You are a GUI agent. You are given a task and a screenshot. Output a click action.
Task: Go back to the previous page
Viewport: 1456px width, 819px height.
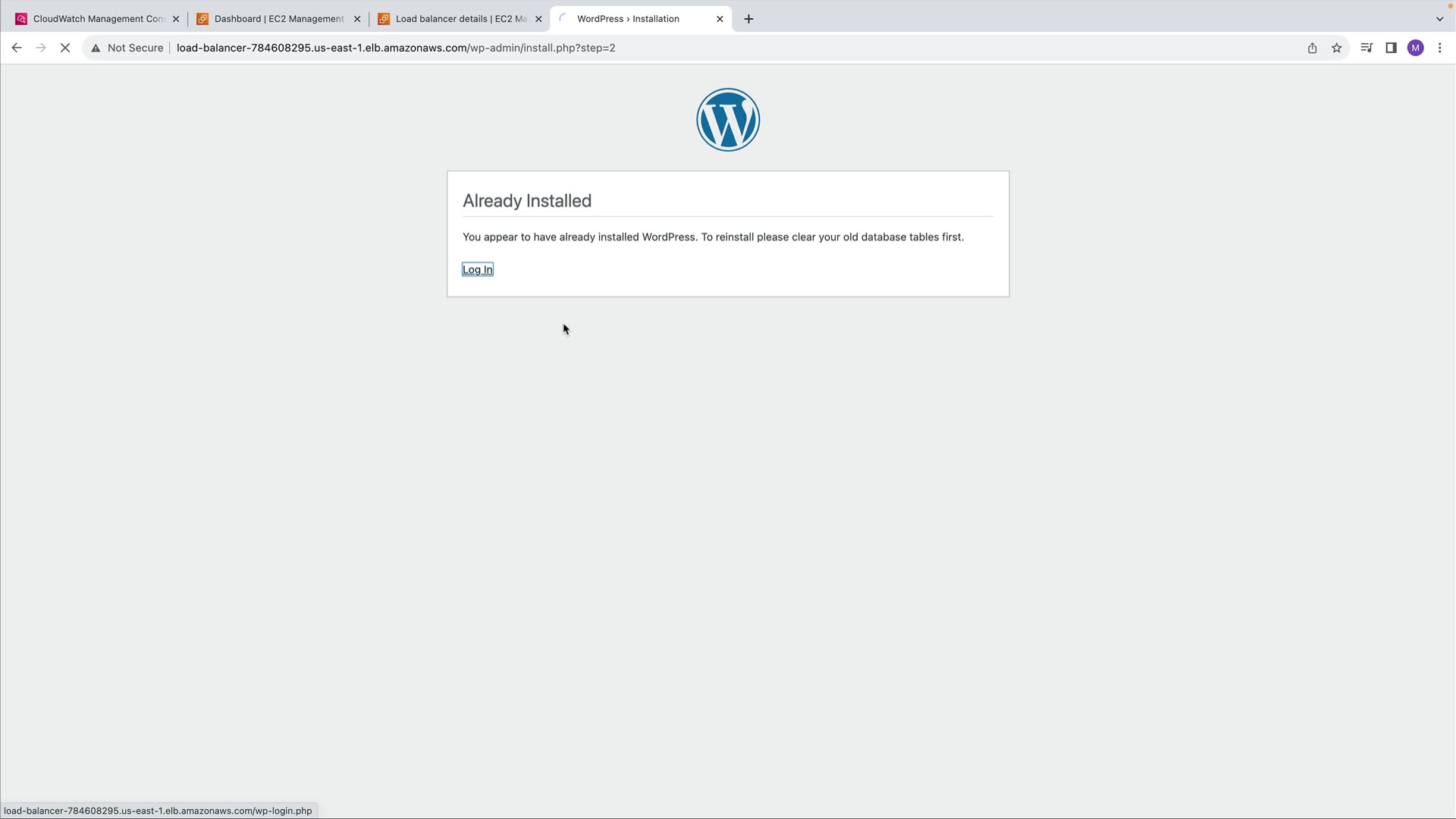[x=17, y=48]
